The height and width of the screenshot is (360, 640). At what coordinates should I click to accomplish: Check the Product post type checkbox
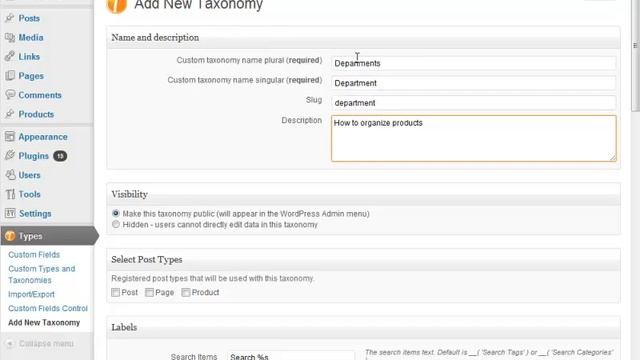[x=186, y=292]
